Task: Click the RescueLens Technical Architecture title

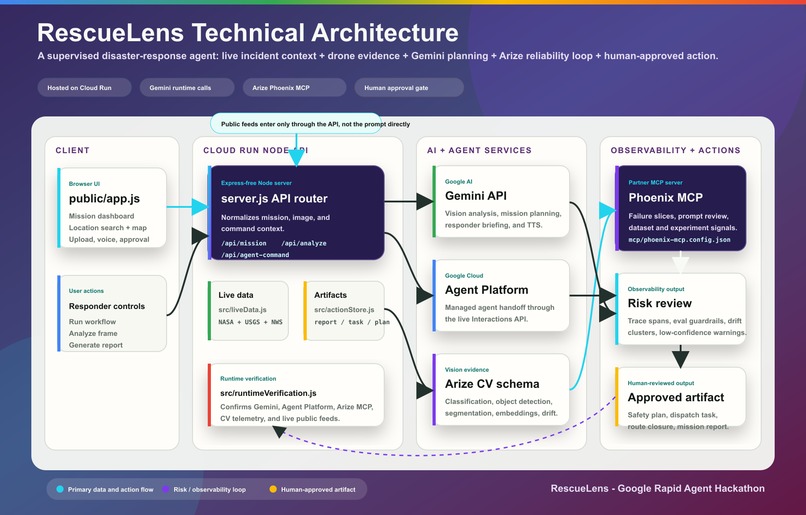Action: [248, 33]
